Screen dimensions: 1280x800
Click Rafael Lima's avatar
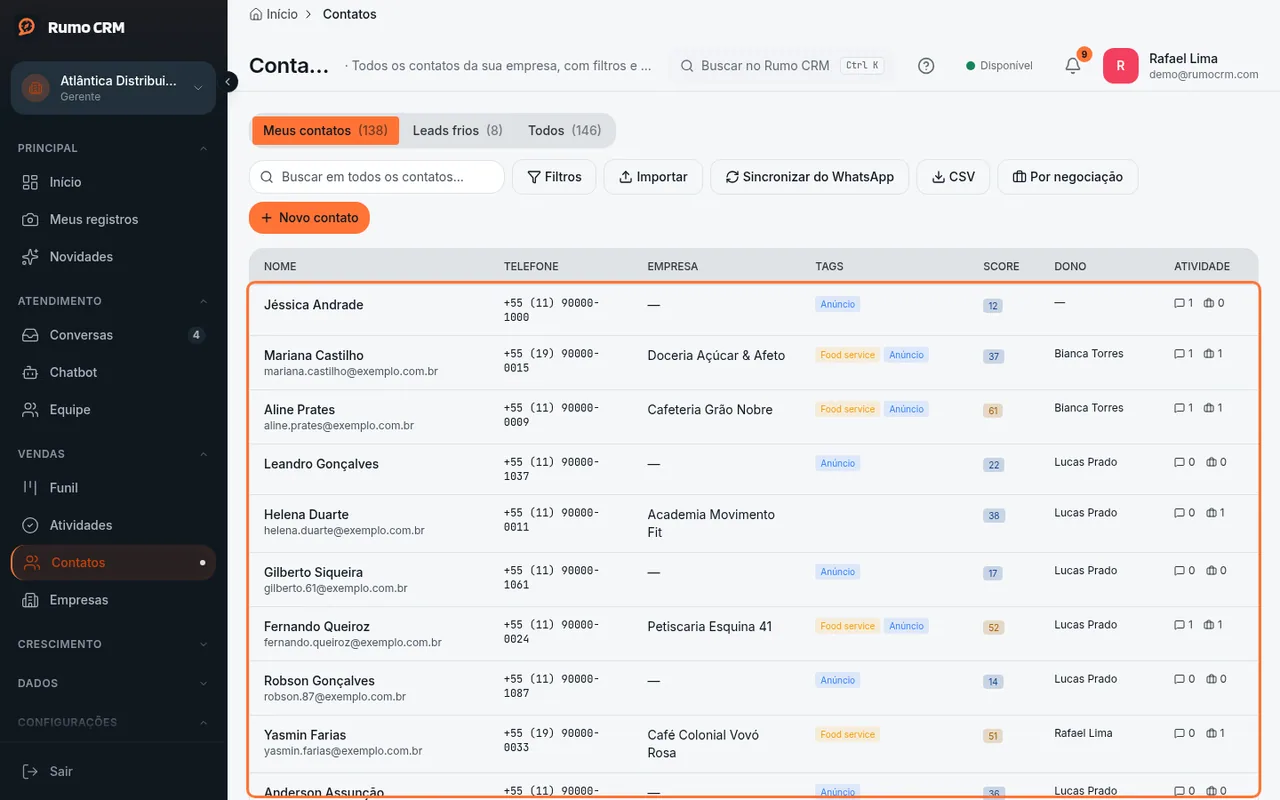click(1120, 66)
